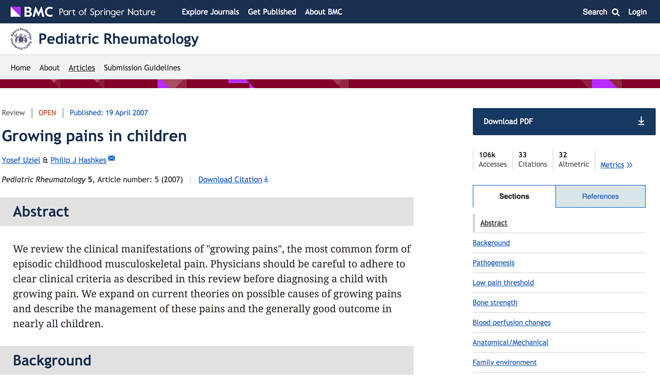Open the Get Published menu
The image size is (660, 378).
(x=272, y=12)
